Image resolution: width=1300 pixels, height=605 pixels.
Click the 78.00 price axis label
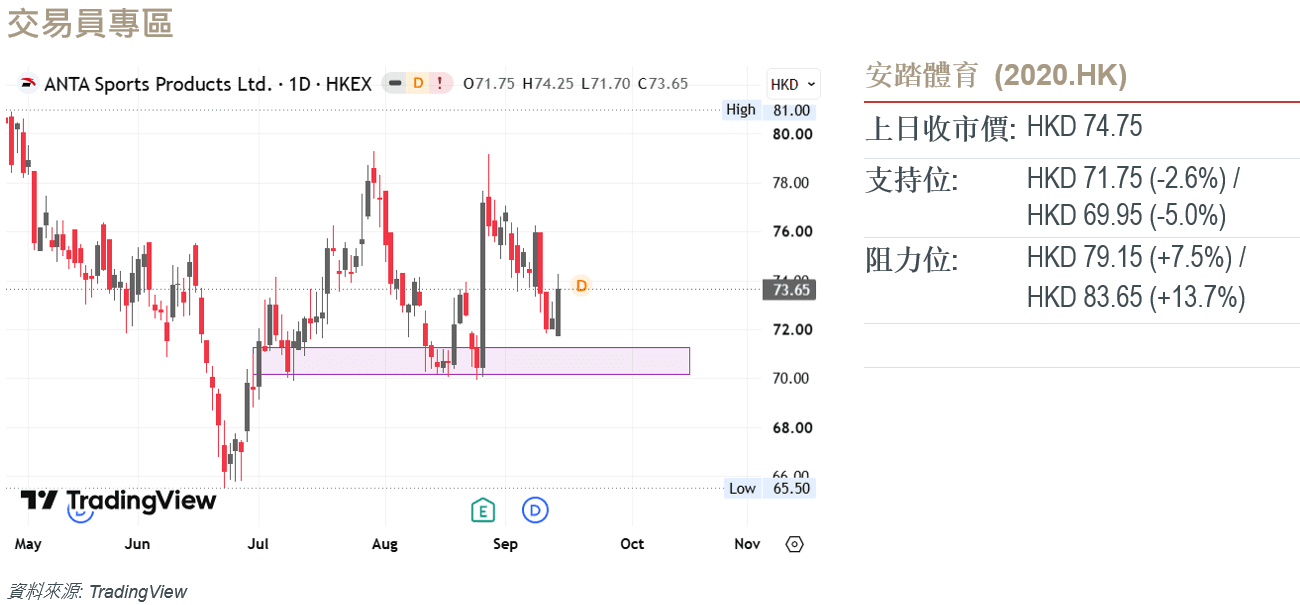pyautogui.click(x=792, y=183)
